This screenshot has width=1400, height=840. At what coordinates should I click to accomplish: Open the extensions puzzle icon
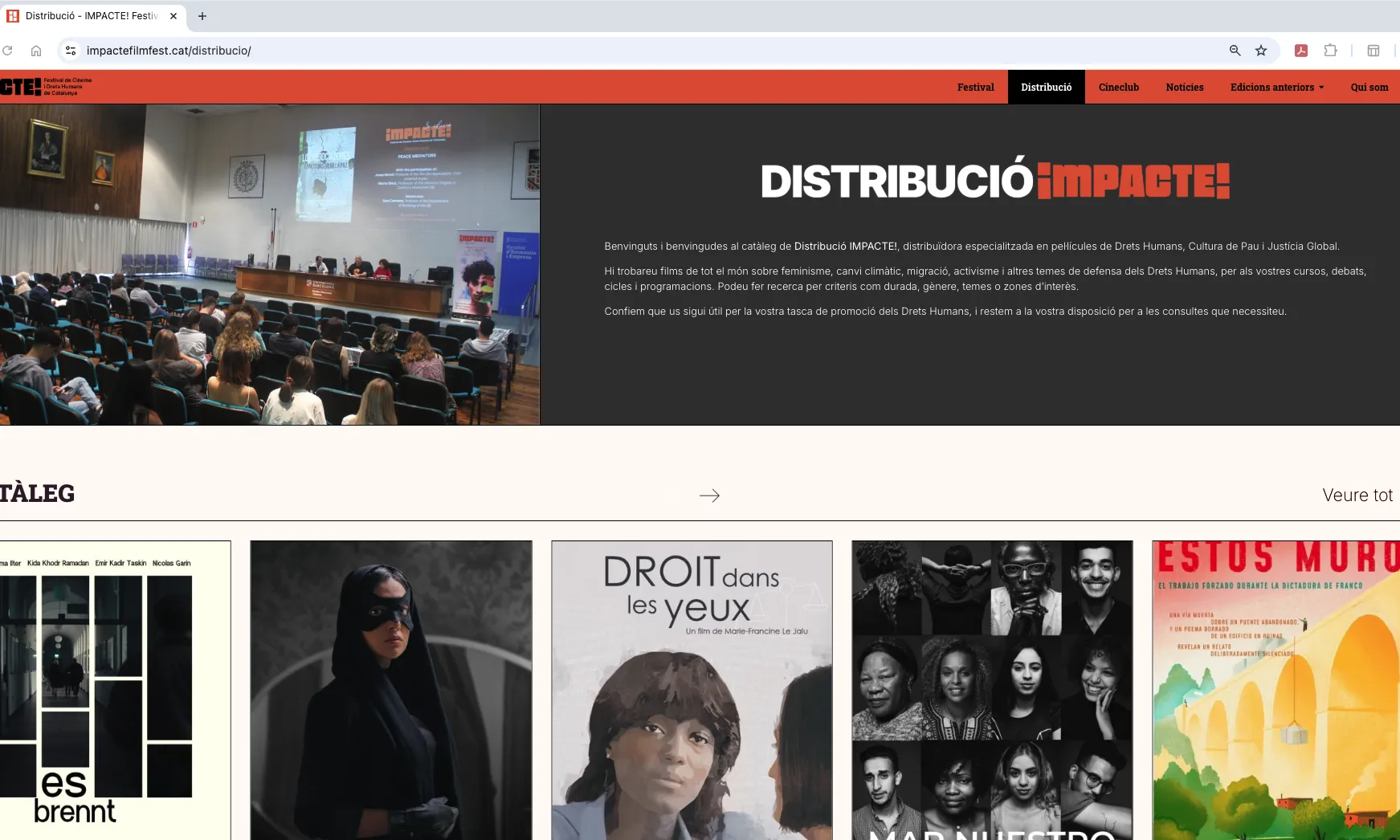(1330, 51)
